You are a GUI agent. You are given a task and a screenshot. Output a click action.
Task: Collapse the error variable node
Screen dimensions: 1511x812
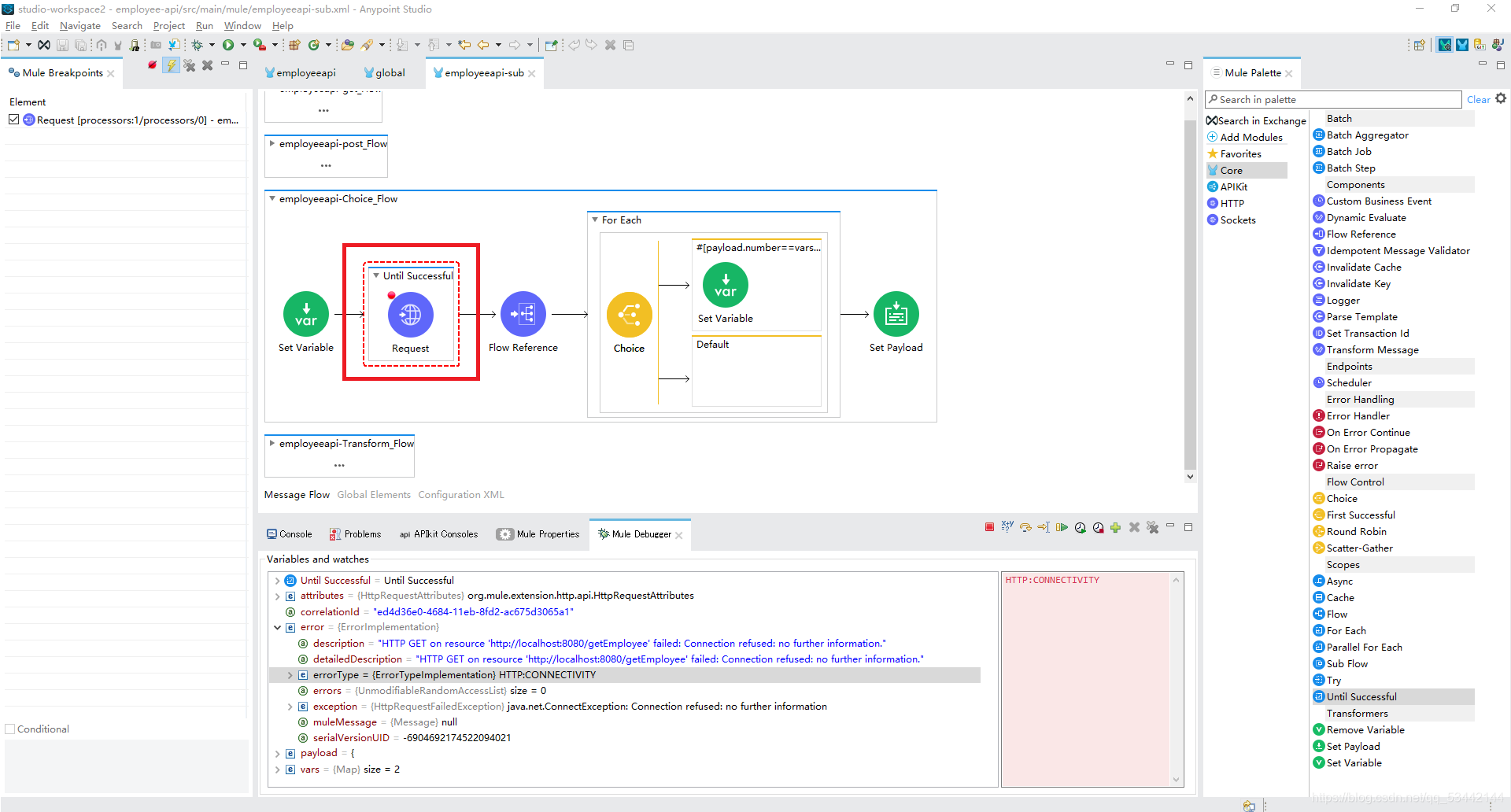coord(278,628)
